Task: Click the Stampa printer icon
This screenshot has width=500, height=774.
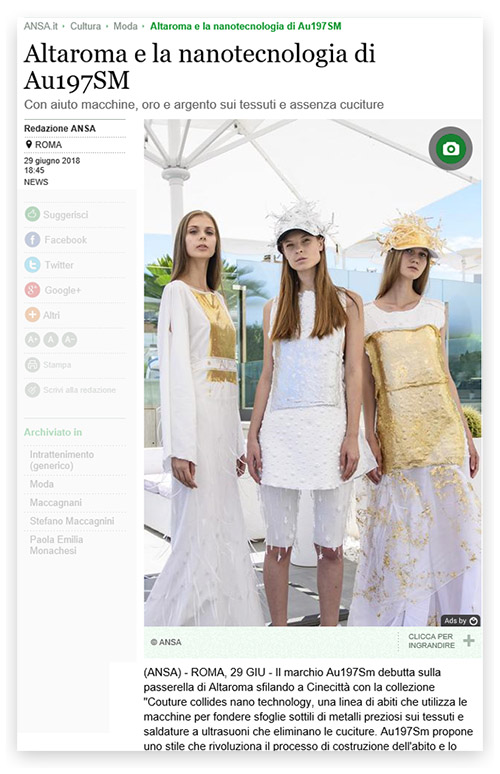Action: coord(33,365)
